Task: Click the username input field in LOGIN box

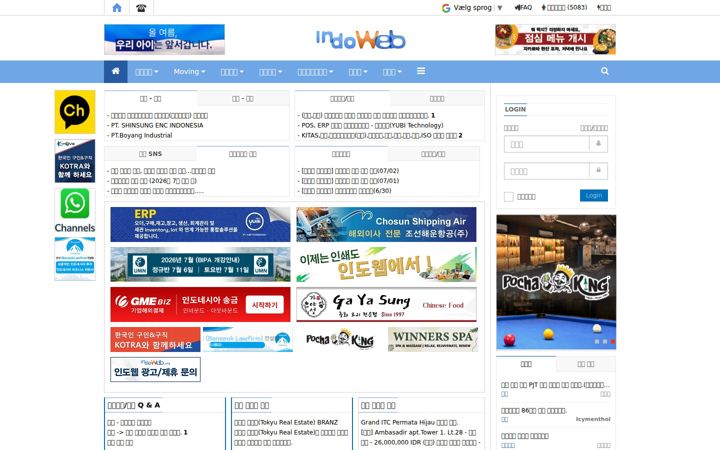Action: 546,144
